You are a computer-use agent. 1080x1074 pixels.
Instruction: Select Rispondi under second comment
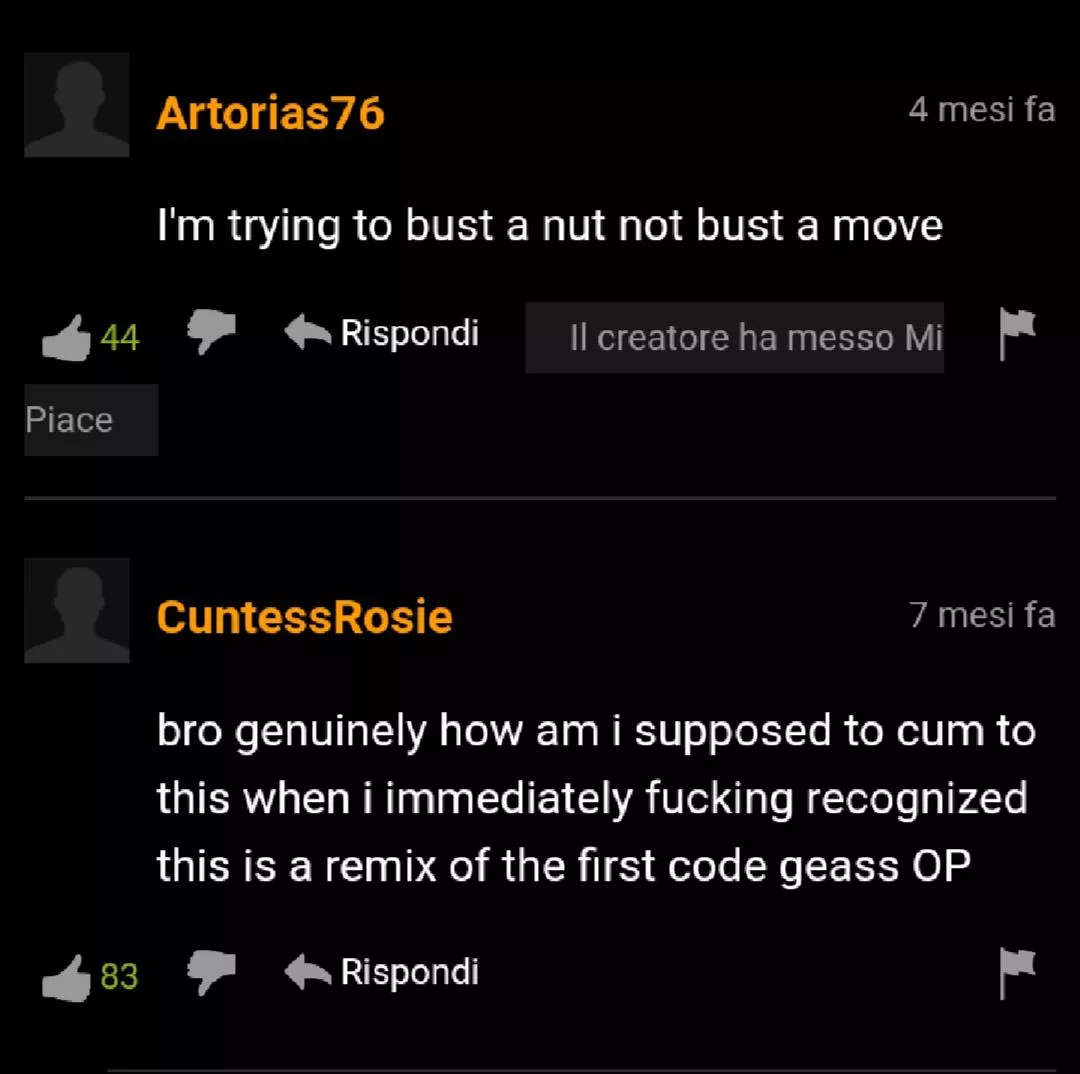click(410, 972)
